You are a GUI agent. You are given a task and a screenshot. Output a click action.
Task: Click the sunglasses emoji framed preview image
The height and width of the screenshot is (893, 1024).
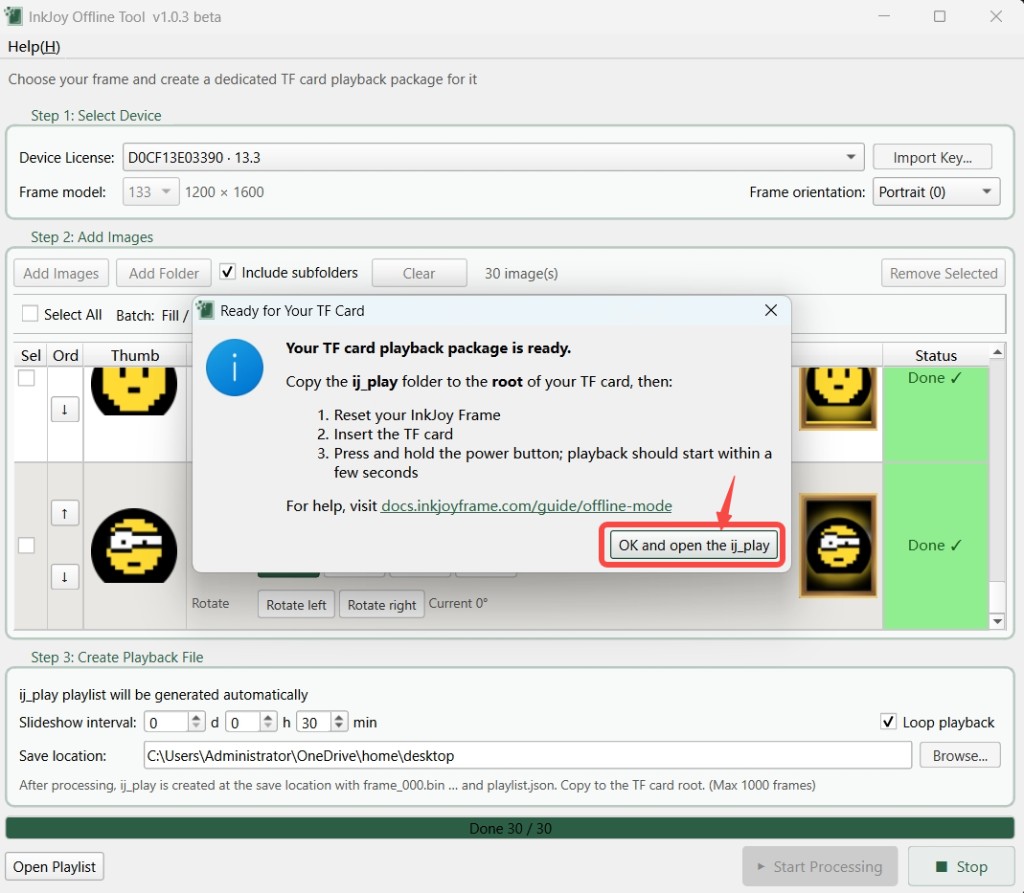point(838,545)
